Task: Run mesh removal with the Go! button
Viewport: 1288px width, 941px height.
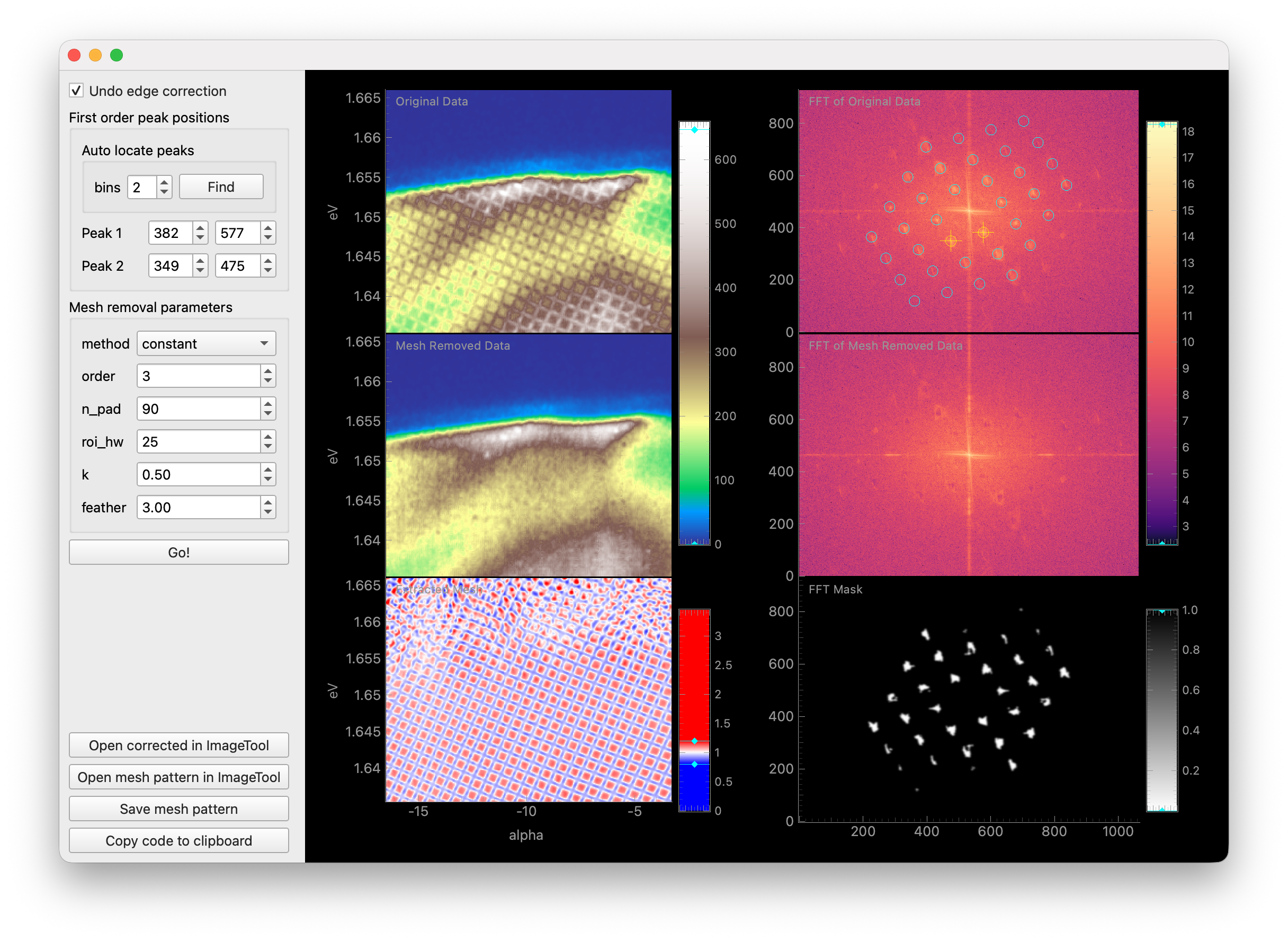Action: (179, 553)
